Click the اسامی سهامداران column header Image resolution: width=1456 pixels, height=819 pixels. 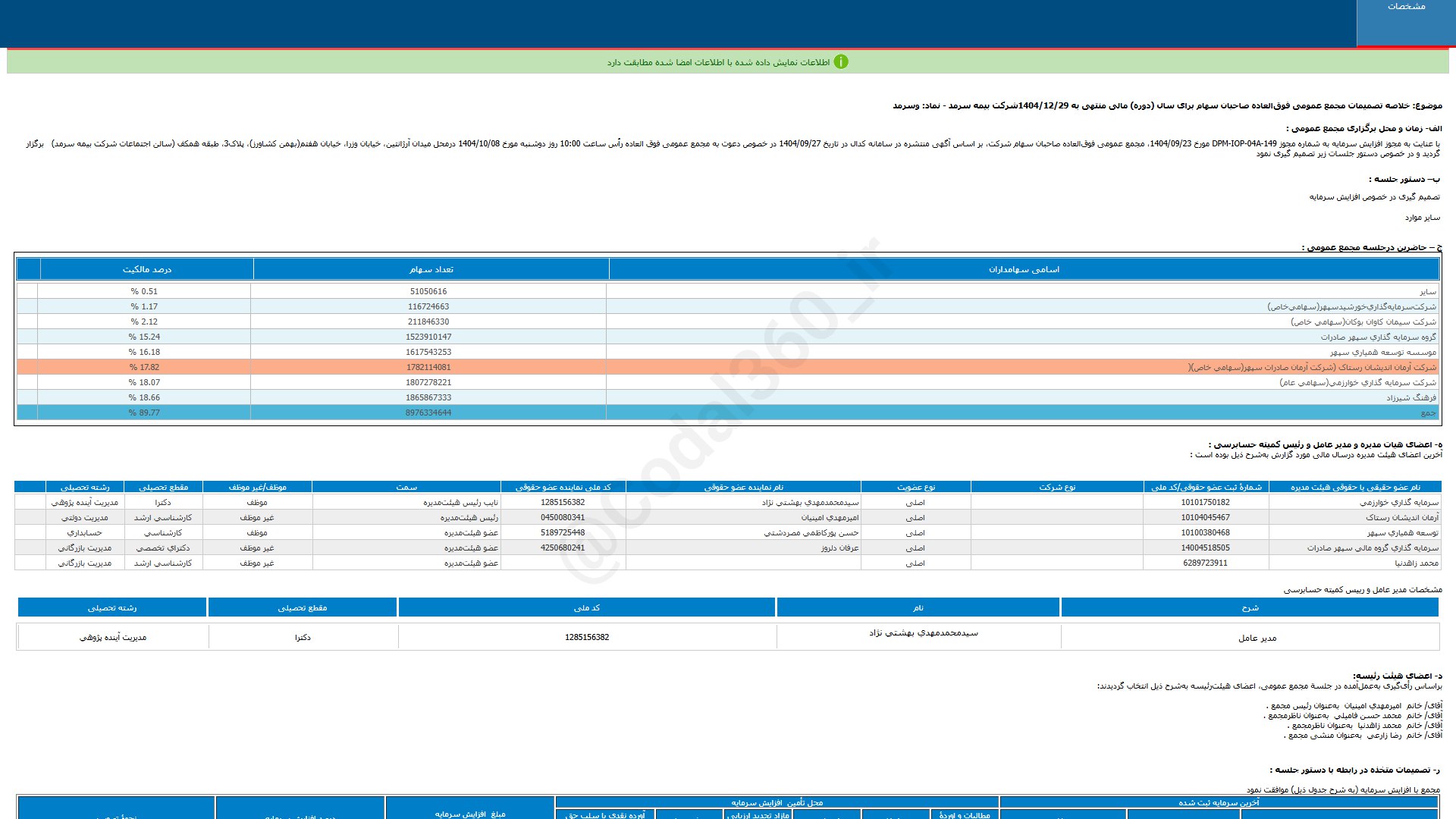coord(1024,269)
